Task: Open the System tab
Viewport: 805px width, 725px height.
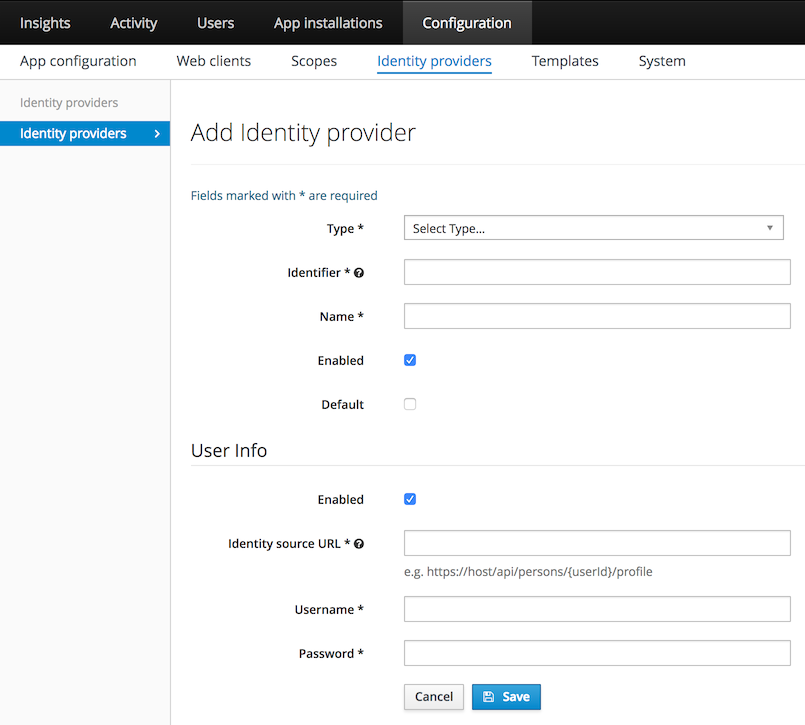Action: [662, 61]
